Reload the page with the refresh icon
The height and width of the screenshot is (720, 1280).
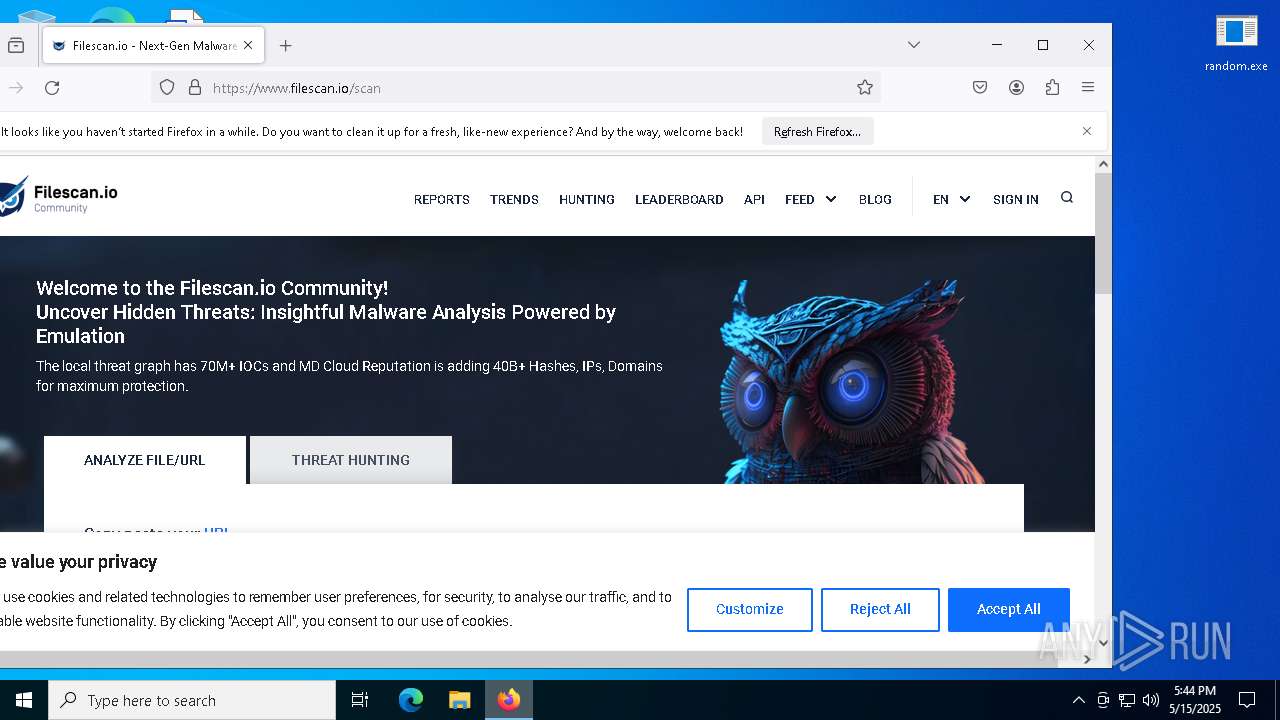pyautogui.click(x=52, y=88)
